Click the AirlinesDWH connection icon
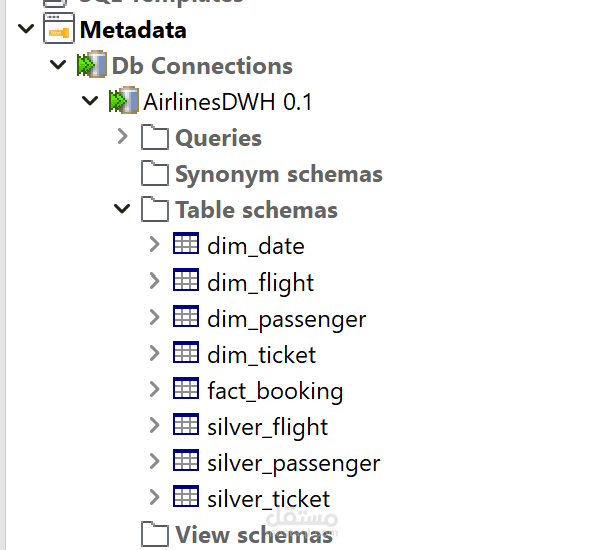Viewport: 604px width, 550px height. click(x=124, y=102)
